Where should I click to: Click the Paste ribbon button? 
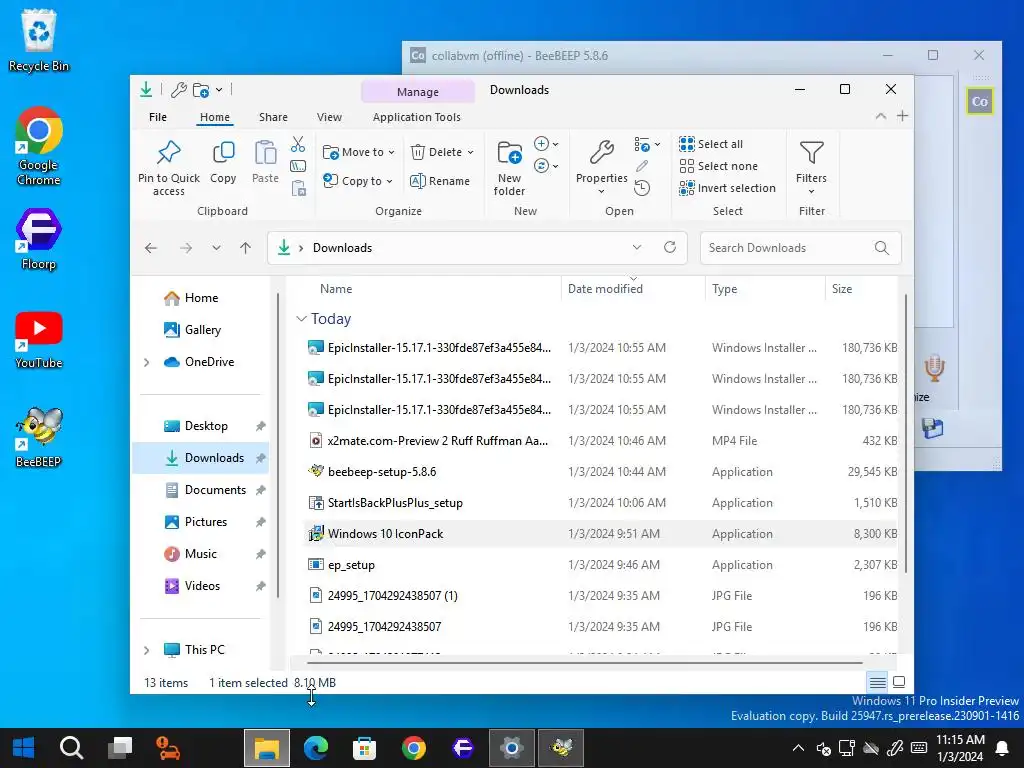265,163
